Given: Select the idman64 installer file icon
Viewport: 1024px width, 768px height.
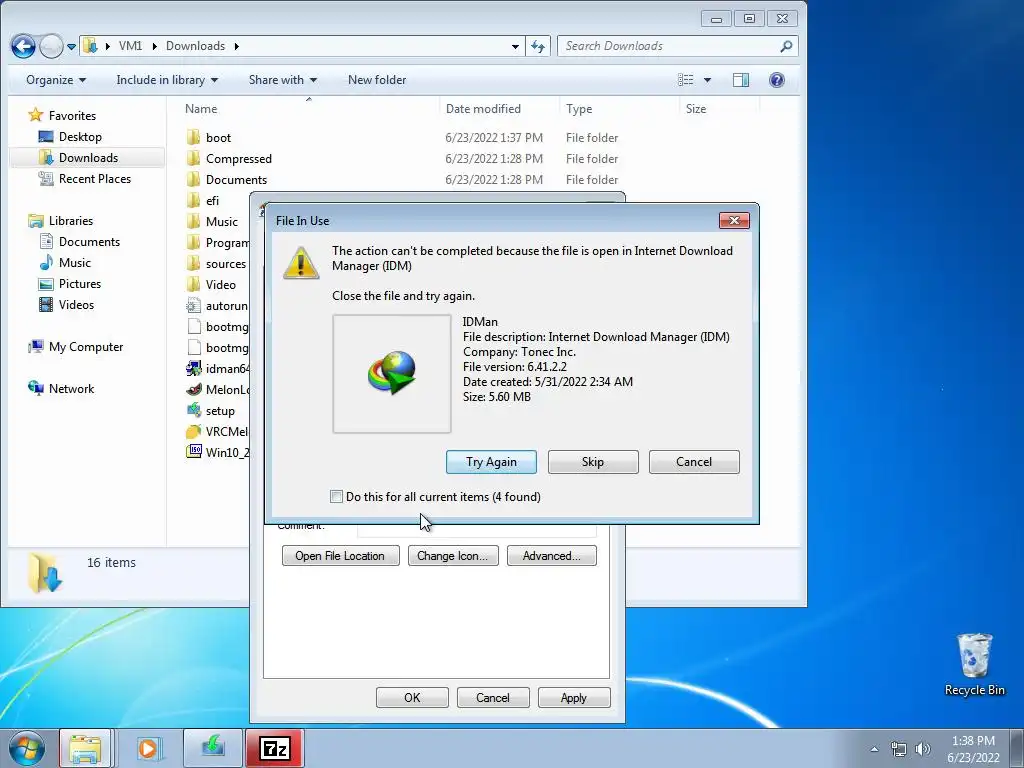Looking at the screenshot, I should coord(193,368).
